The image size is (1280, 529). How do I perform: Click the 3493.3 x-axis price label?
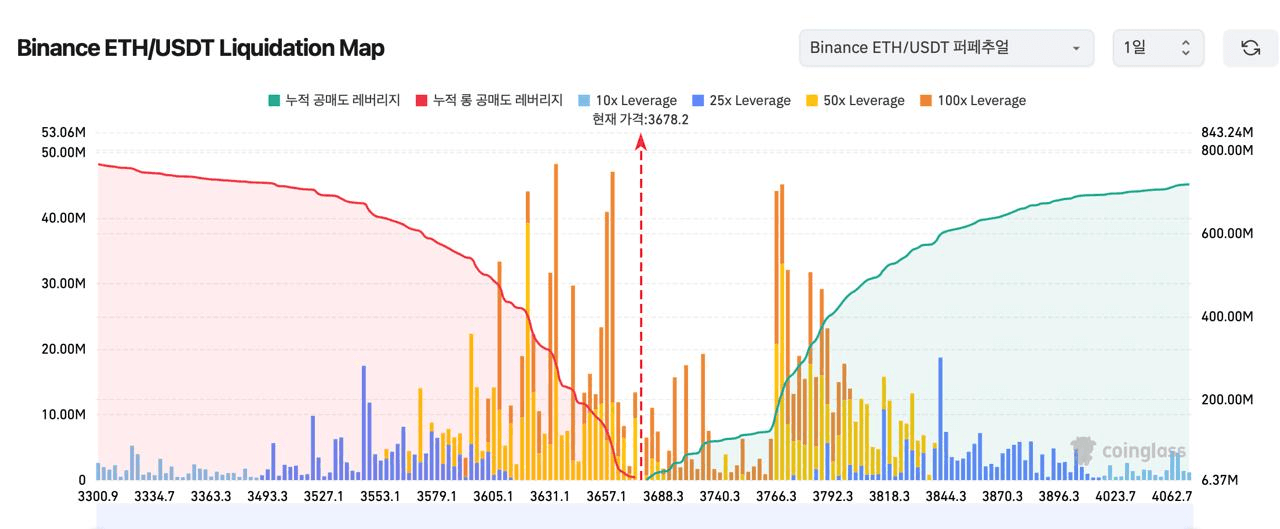coord(268,496)
